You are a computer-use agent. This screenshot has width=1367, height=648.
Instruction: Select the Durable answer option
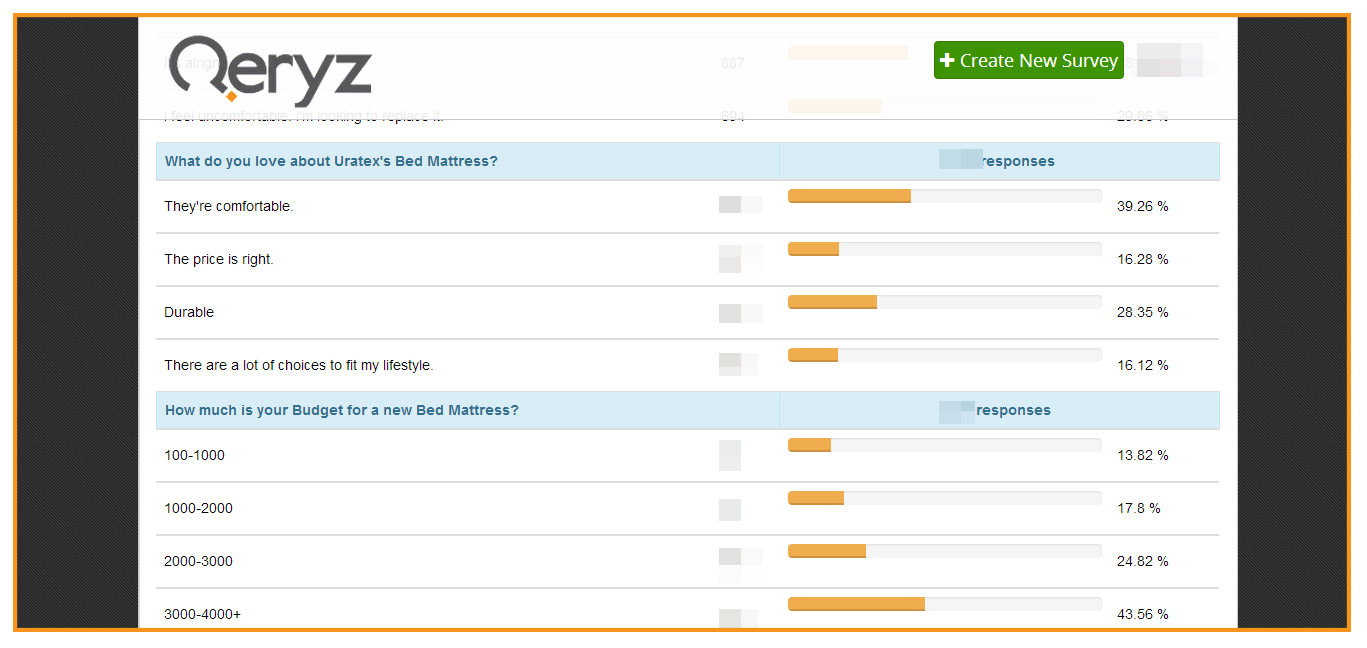(189, 311)
